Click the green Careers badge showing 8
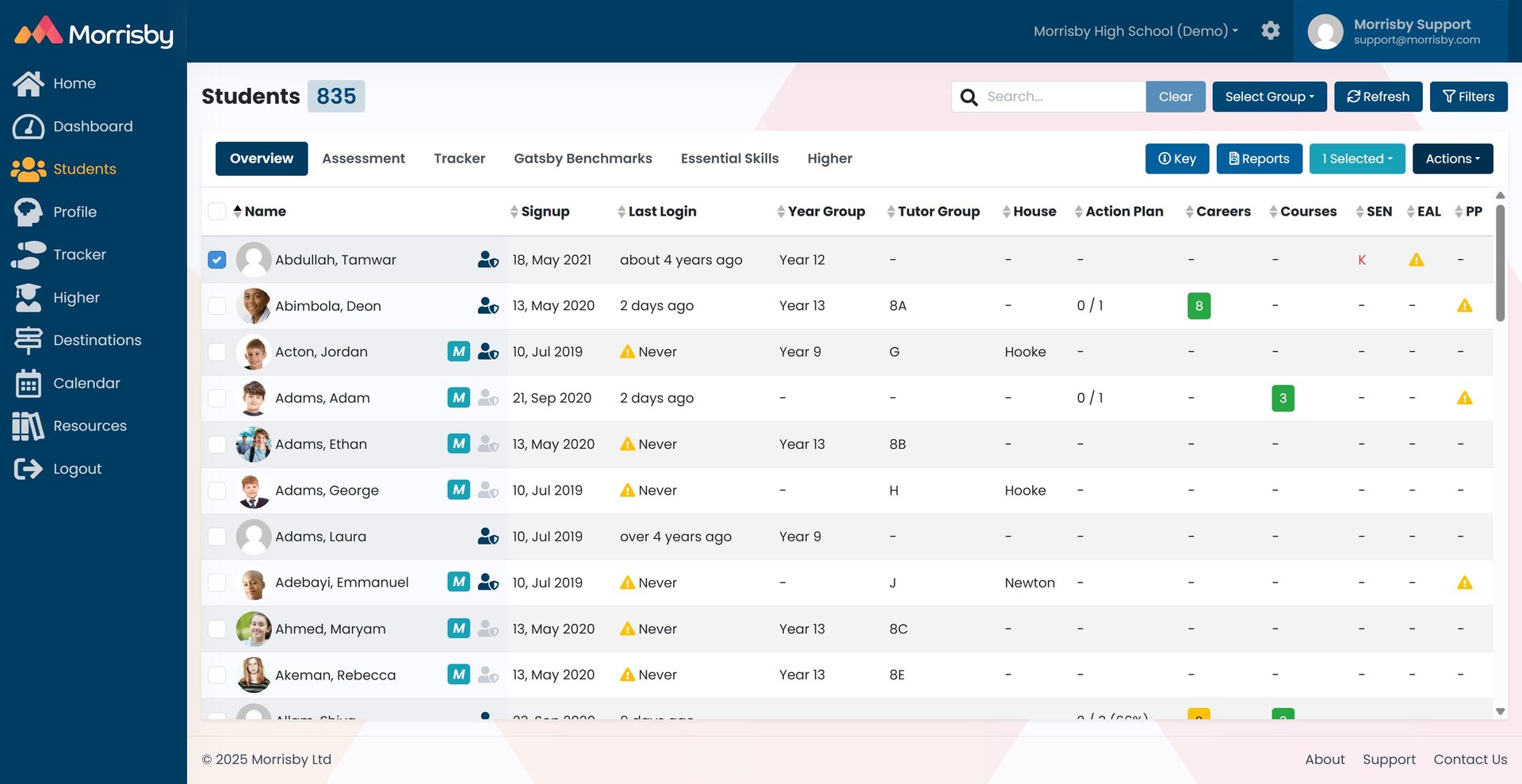Image resolution: width=1522 pixels, height=784 pixels. 1199,306
